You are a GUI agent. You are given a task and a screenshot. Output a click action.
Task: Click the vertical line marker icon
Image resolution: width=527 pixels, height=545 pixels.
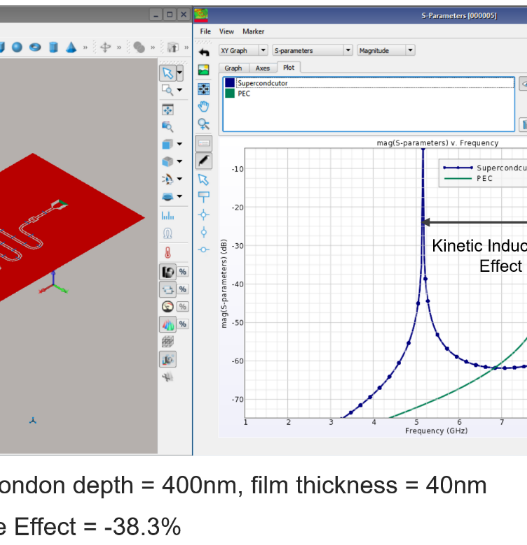click(x=204, y=232)
